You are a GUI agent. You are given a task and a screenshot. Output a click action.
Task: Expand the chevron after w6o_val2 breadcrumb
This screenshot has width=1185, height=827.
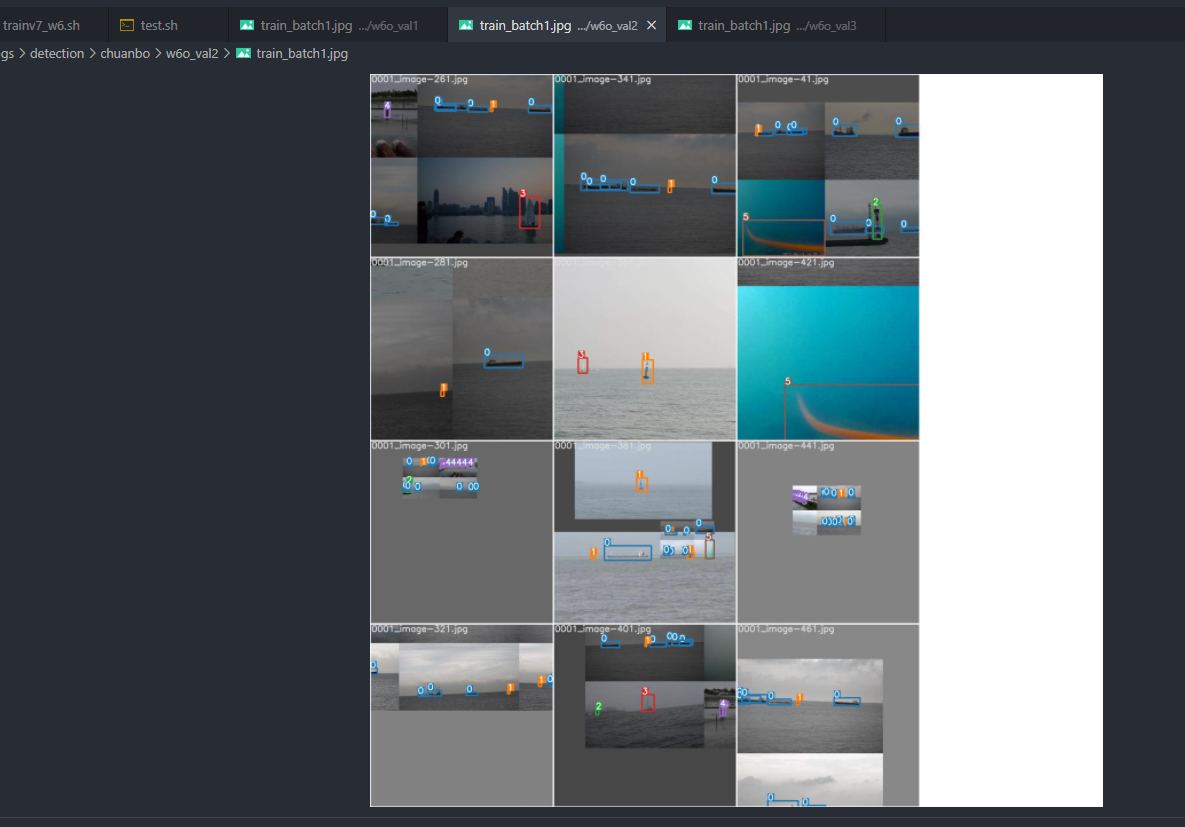[226, 53]
